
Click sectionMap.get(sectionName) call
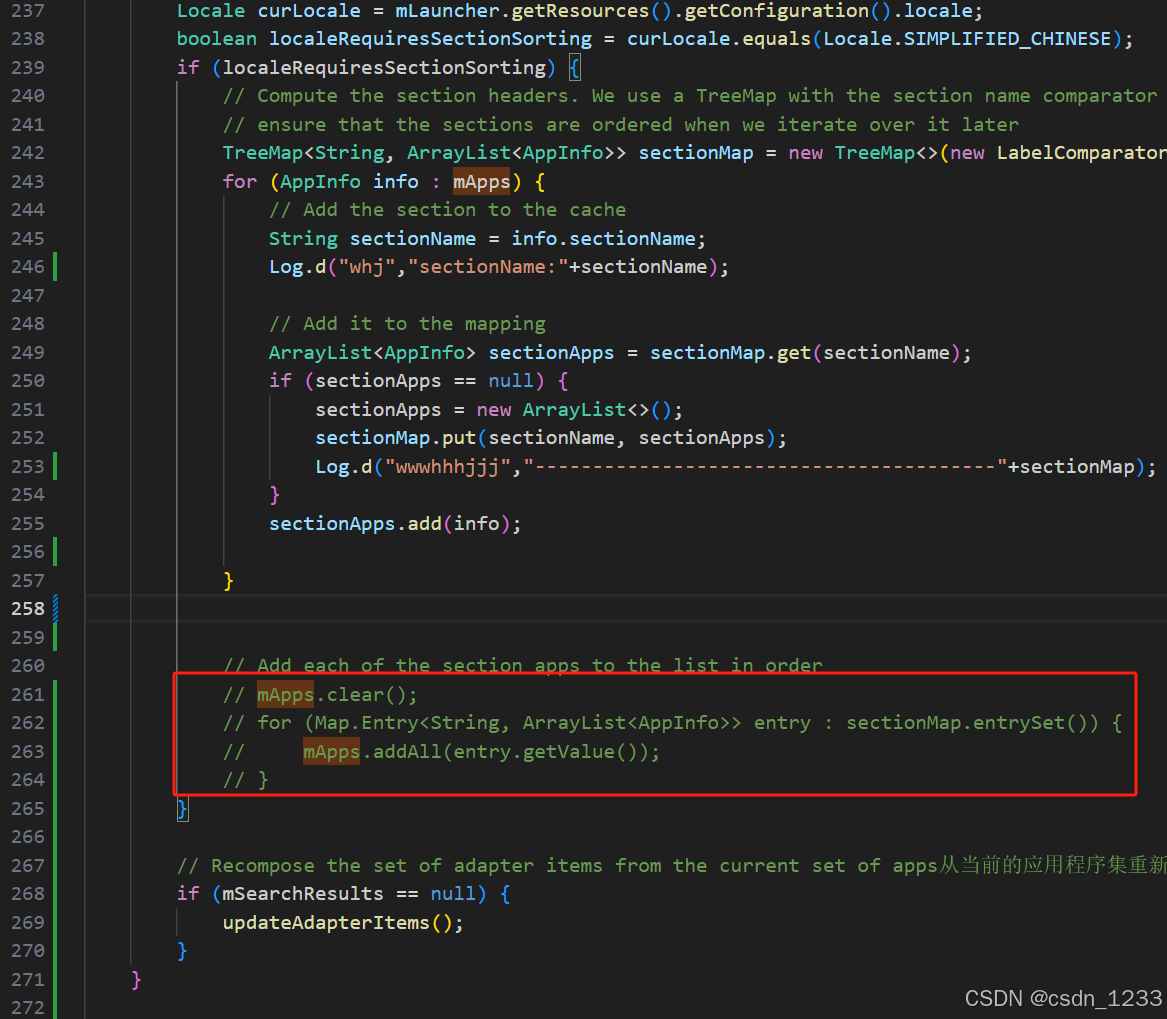coord(805,353)
